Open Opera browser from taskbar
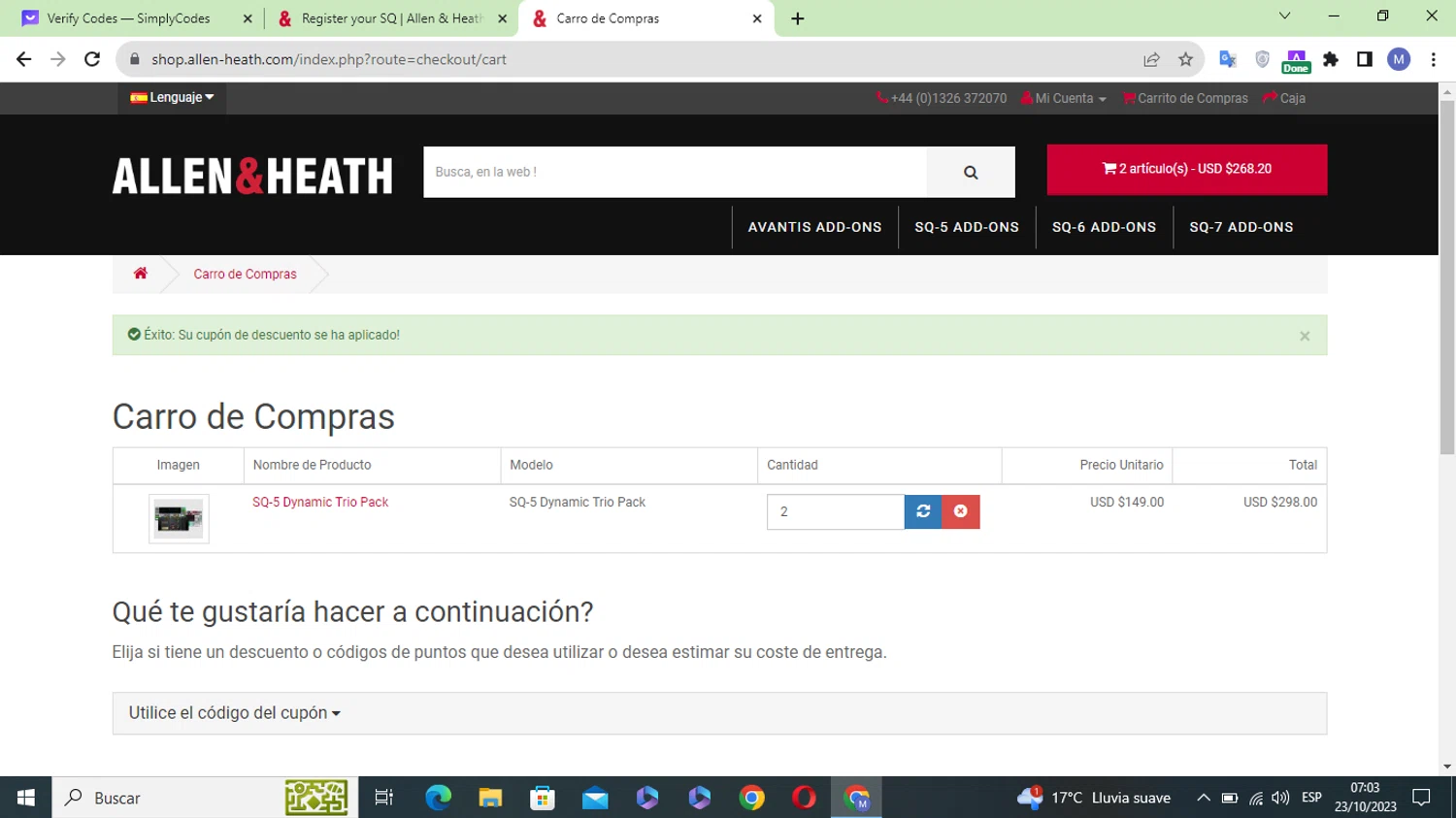Screen dimensions: 1456x818 (804, 798)
